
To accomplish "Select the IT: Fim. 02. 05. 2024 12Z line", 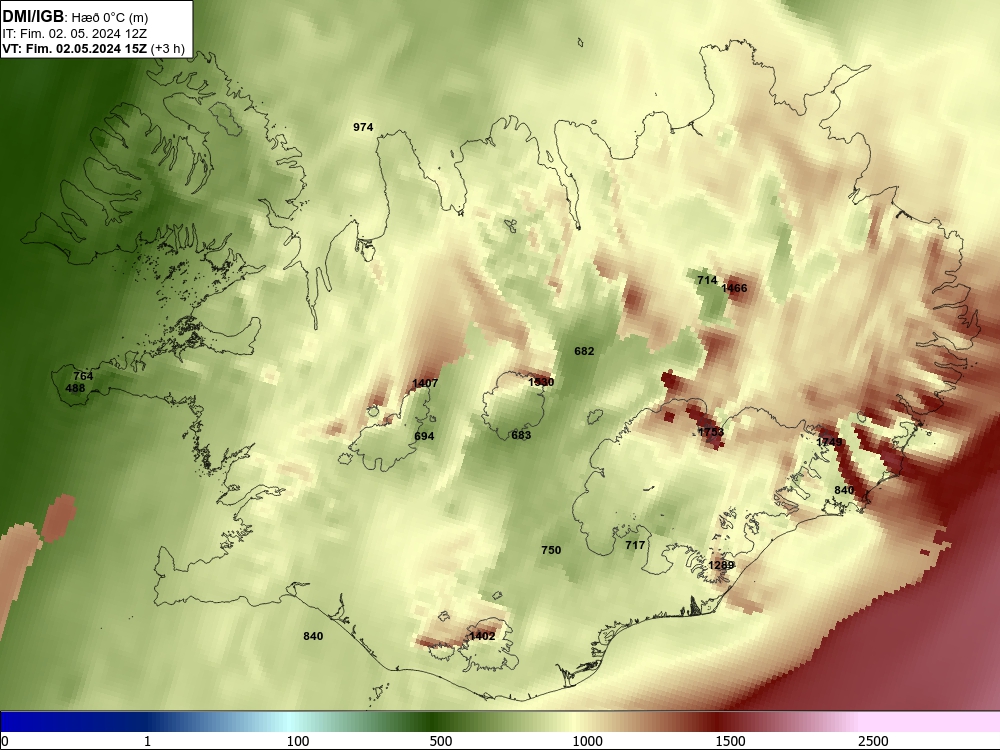I will coord(75,33).
